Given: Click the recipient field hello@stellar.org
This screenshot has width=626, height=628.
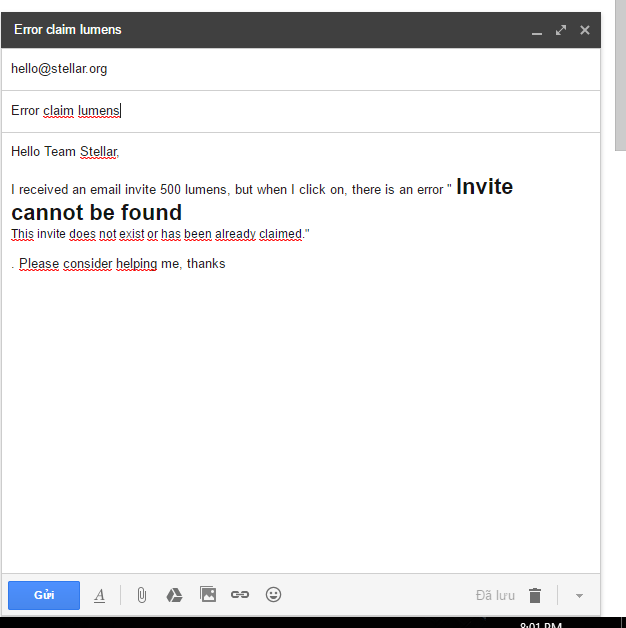Looking at the screenshot, I should pyautogui.click(x=59, y=69).
